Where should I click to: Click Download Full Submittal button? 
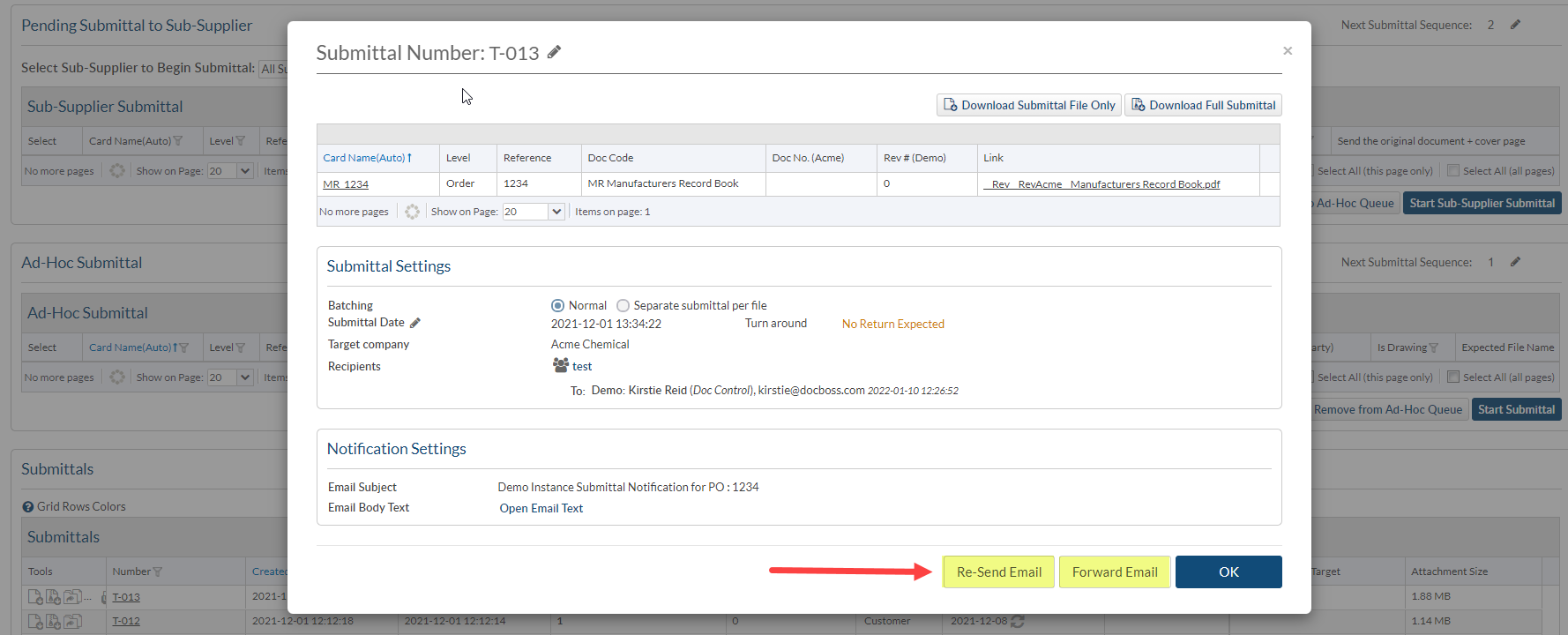point(1203,105)
